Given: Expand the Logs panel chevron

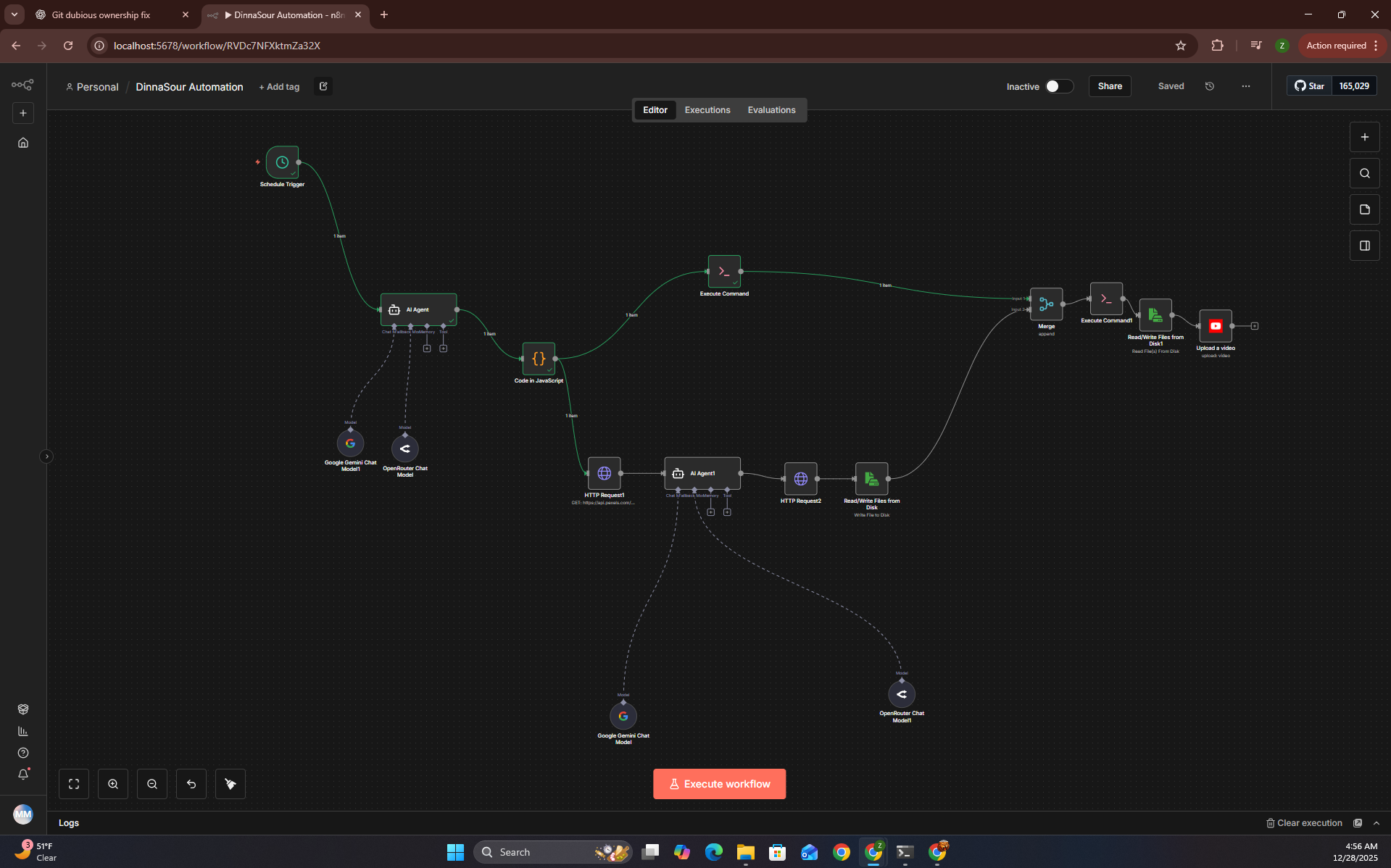Looking at the screenshot, I should point(1377,823).
